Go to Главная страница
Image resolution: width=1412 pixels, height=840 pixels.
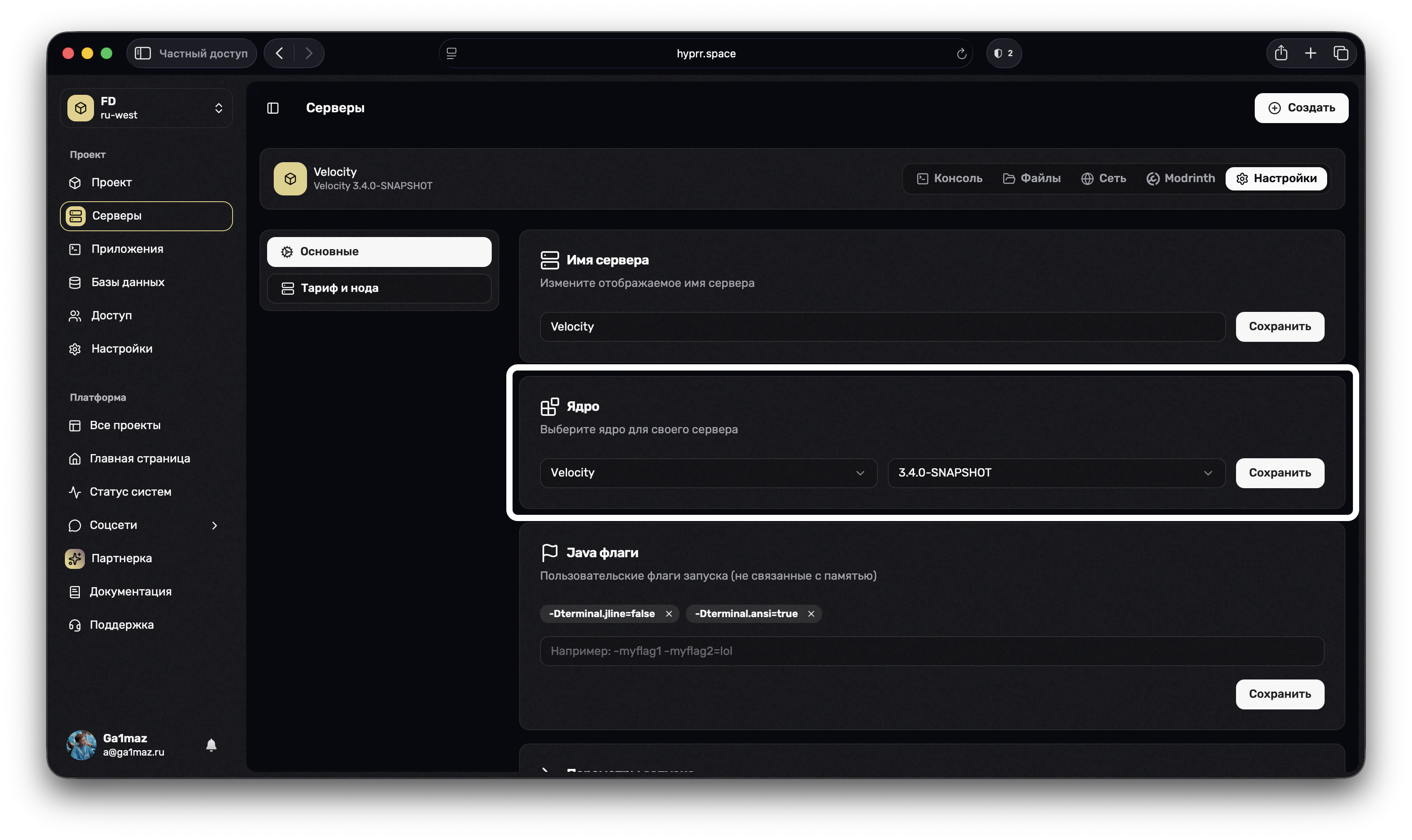146,459
